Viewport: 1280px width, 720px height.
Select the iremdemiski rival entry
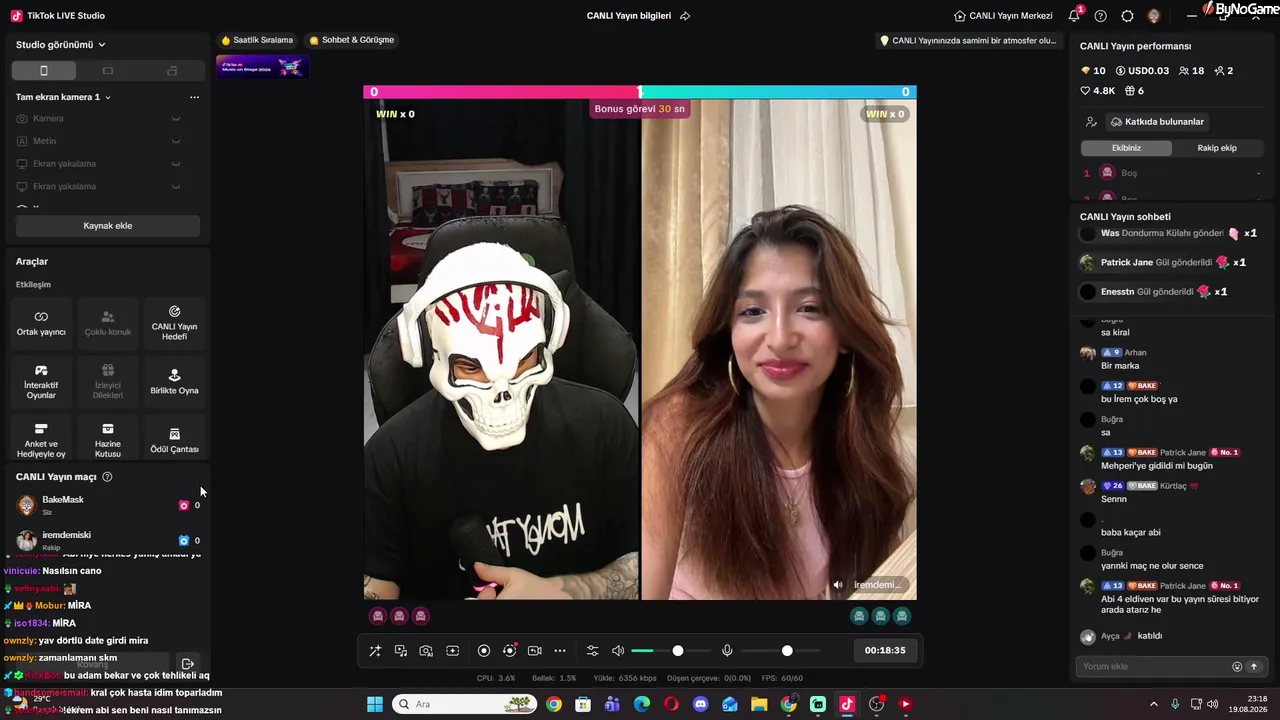click(x=108, y=540)
